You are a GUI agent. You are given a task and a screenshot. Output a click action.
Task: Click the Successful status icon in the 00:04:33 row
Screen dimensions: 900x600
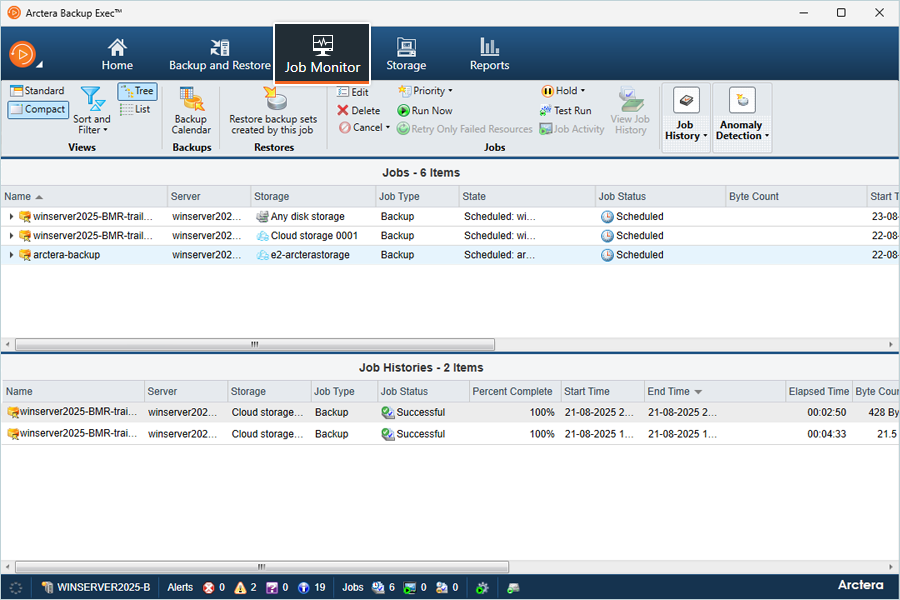pyautogui.click(x=387, y=434)
